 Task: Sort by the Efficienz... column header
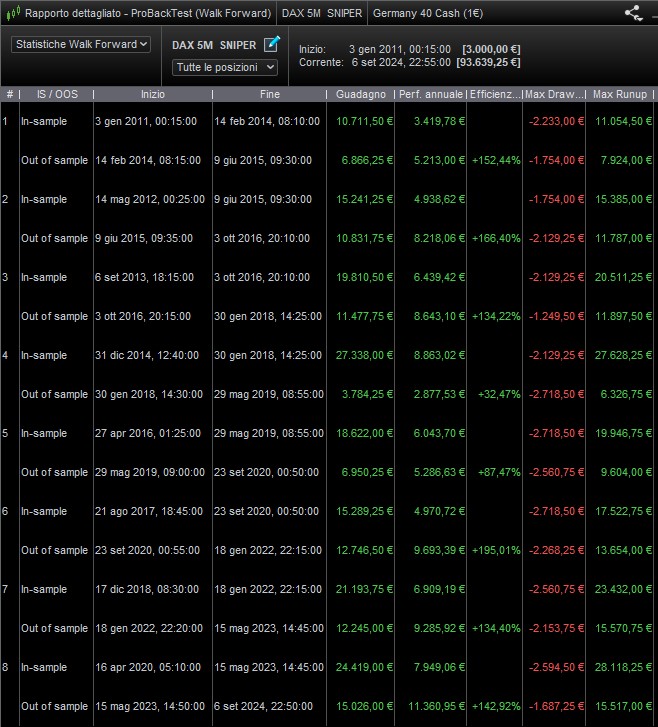pos(495,94)
